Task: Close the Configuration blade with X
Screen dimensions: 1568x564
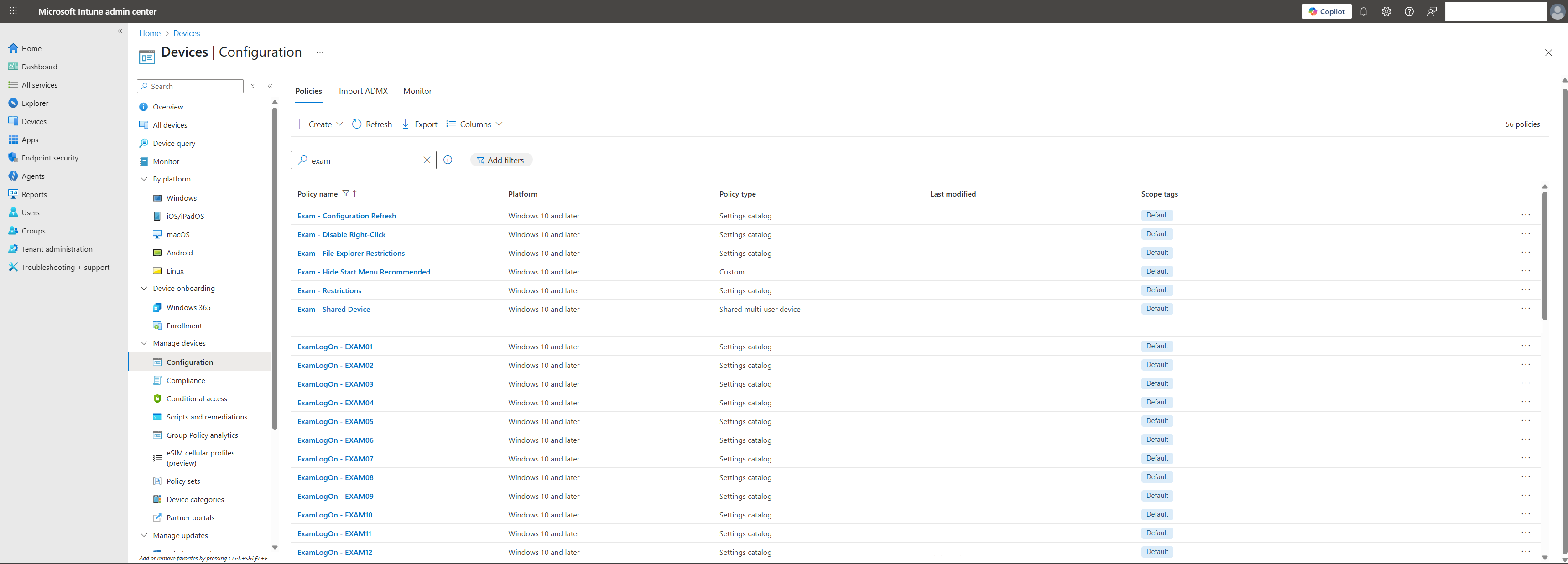Action: (1548, 53)
